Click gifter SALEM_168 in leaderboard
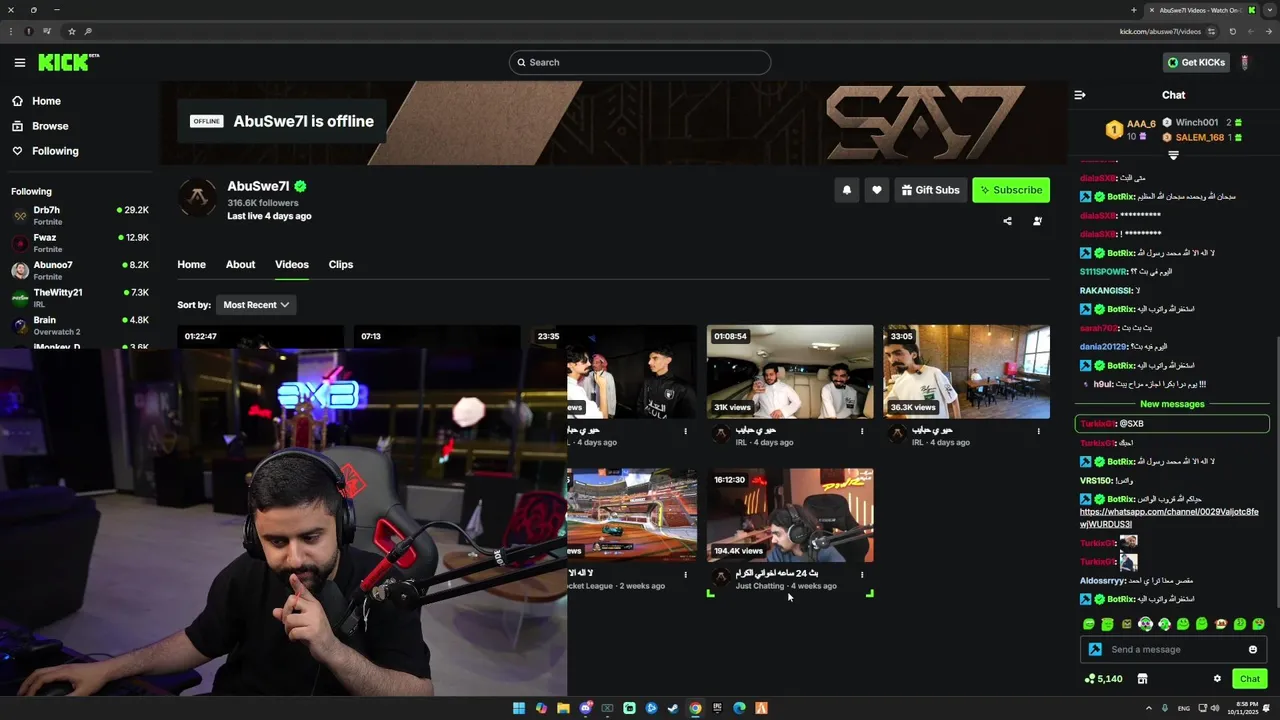The image size is (1280, 720). click(x=1200, y=138)
